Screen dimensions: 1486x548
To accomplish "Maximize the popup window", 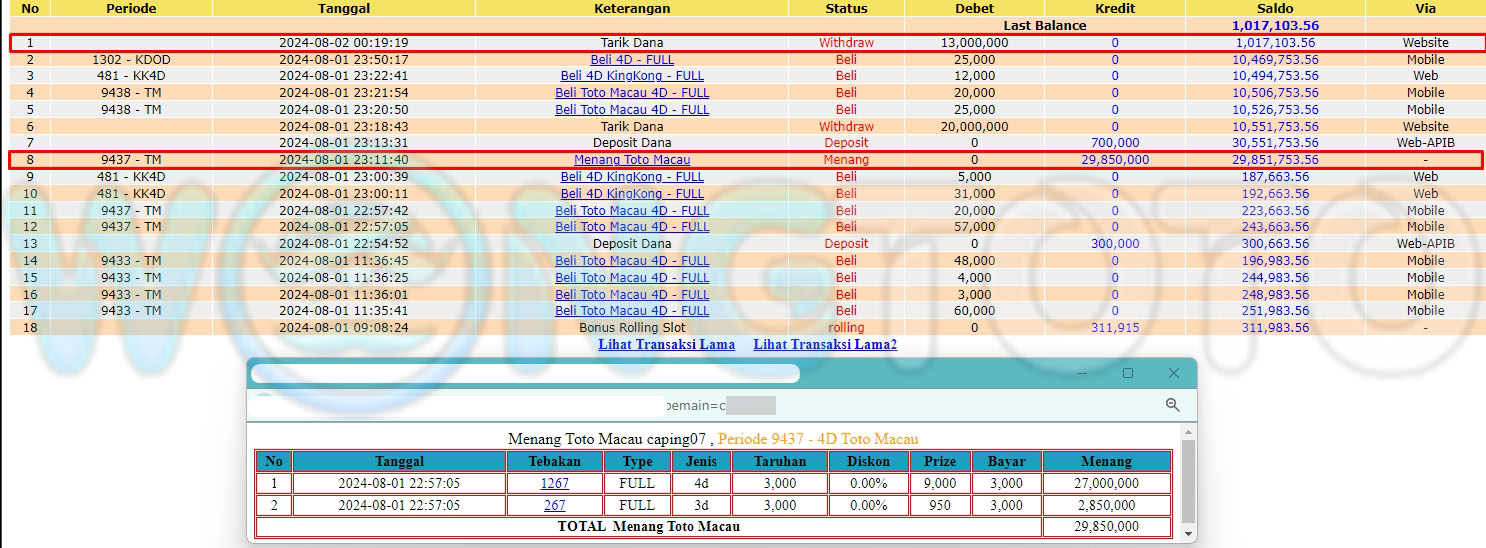I will point(1128,373).
